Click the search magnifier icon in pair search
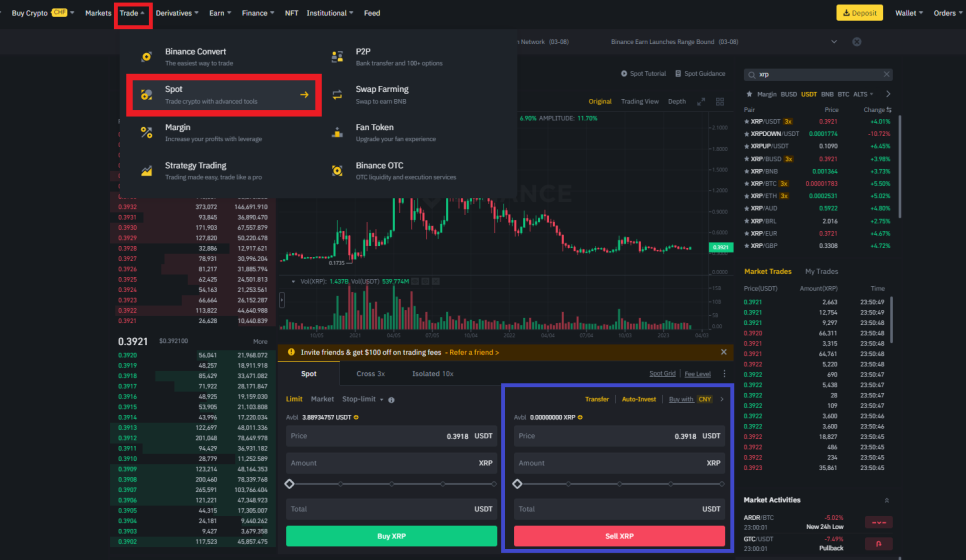Screen dimensions: 966x560 (x=752, y=75)
